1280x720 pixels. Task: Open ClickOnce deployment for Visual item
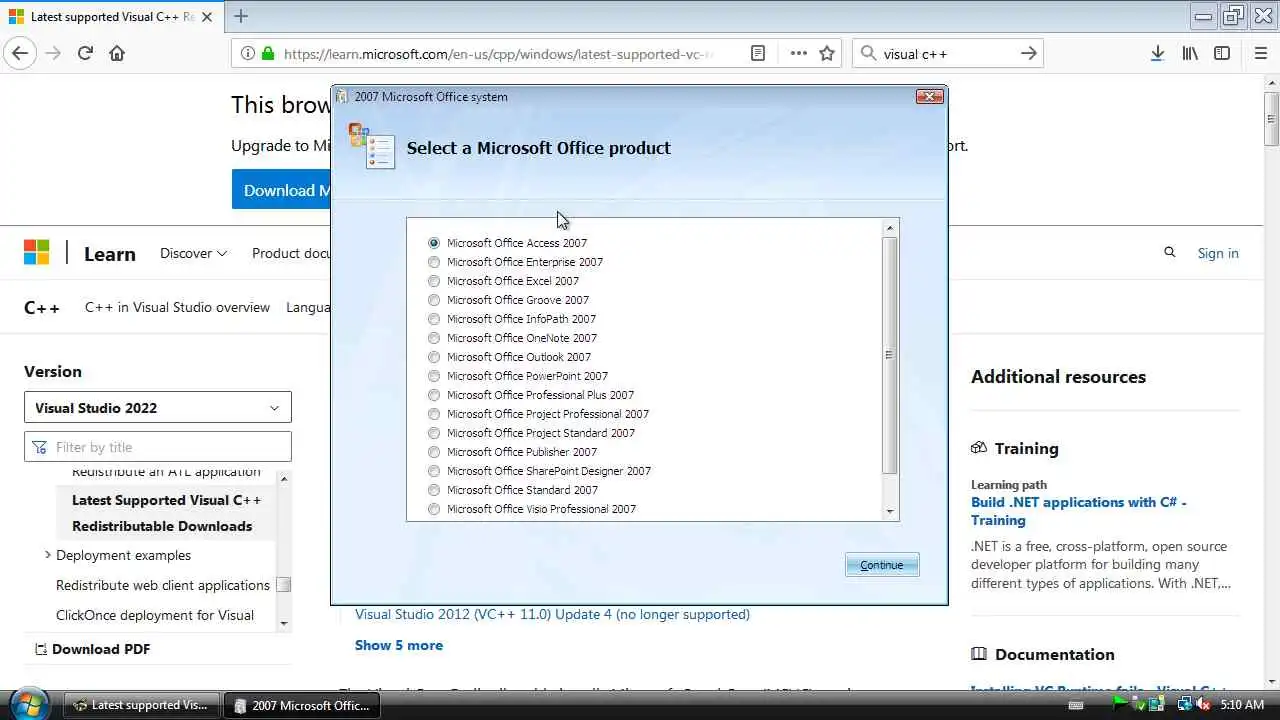(x=155, y=615)
